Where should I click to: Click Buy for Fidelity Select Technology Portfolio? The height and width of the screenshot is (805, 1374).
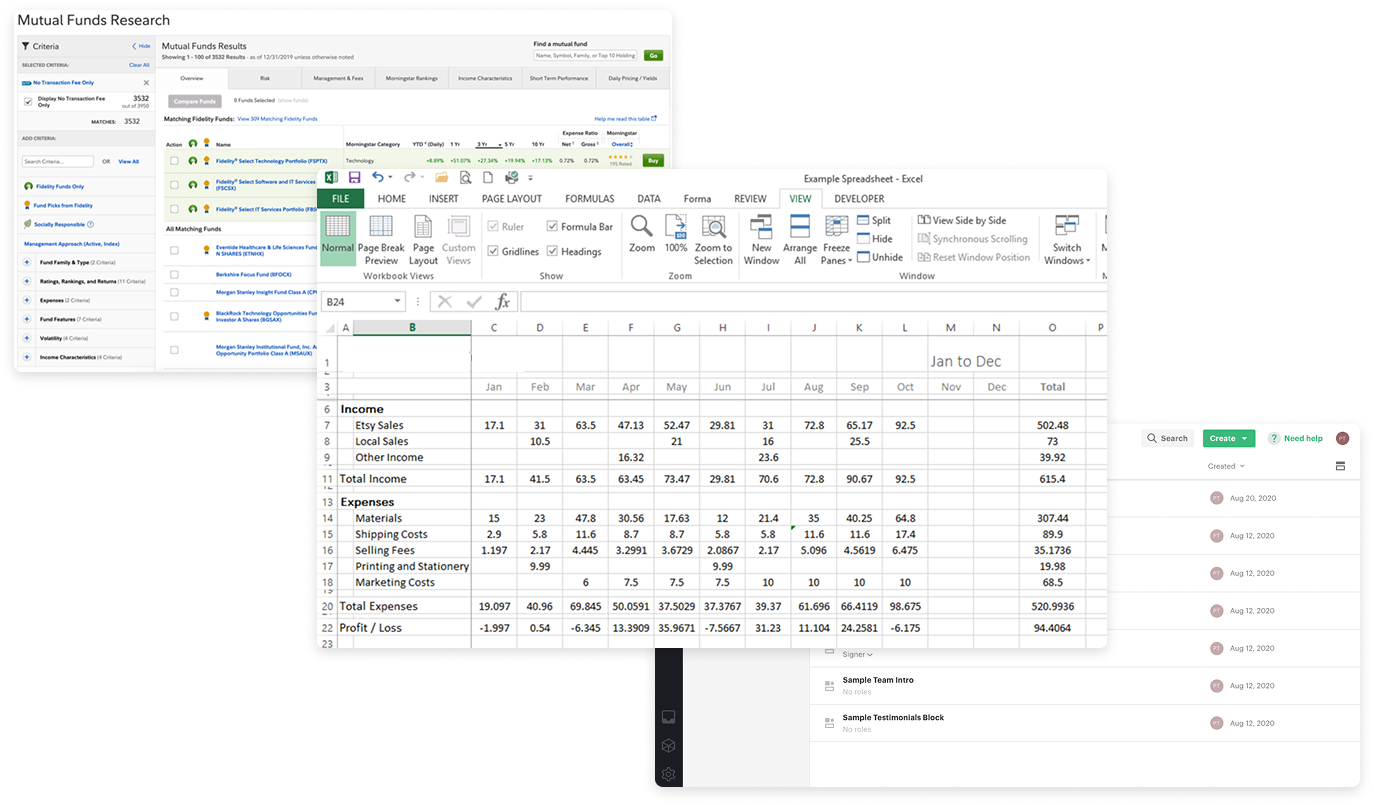click(x=653, y=160)
